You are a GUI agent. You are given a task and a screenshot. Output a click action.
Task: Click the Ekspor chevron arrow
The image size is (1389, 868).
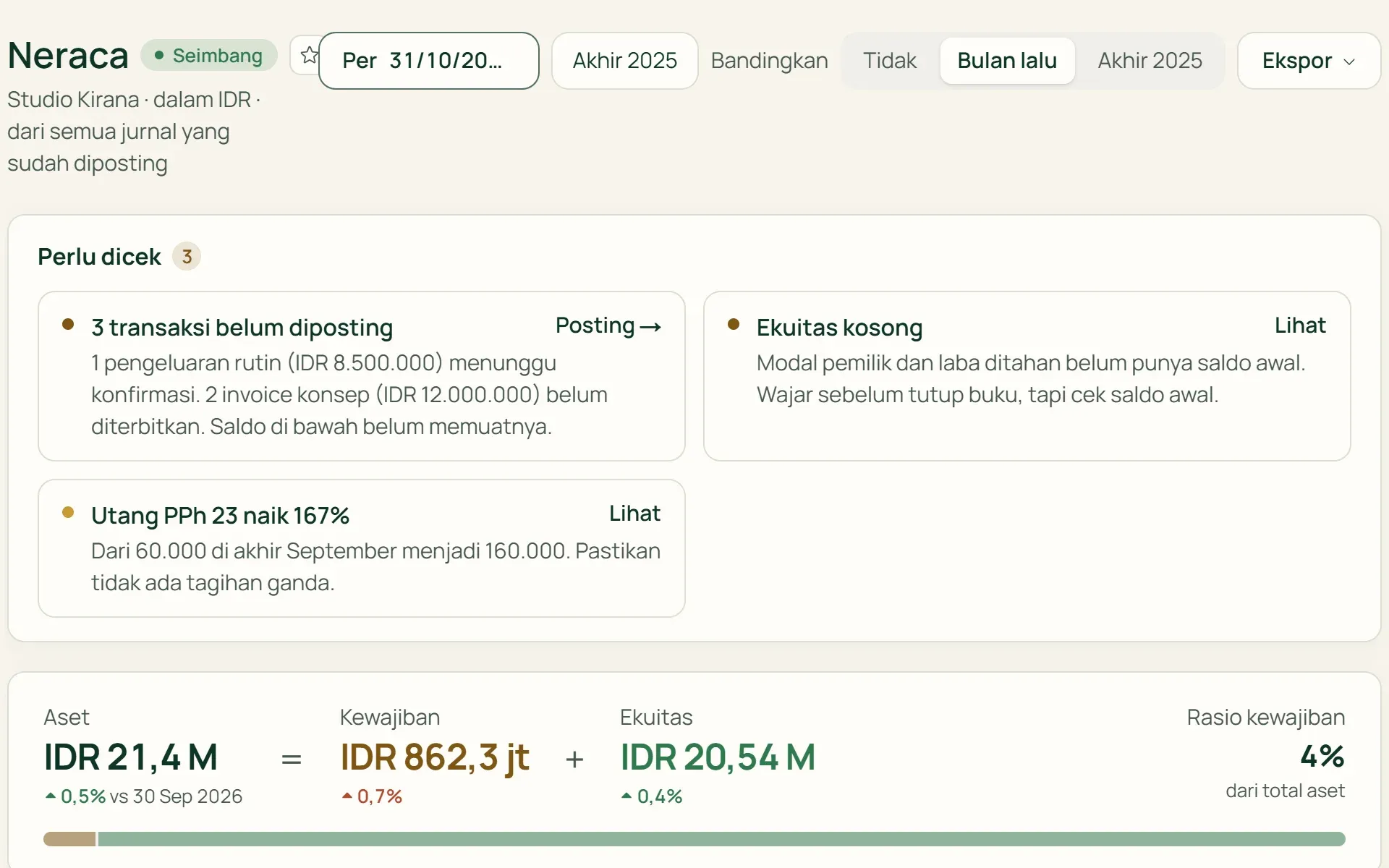[1349, 61]
